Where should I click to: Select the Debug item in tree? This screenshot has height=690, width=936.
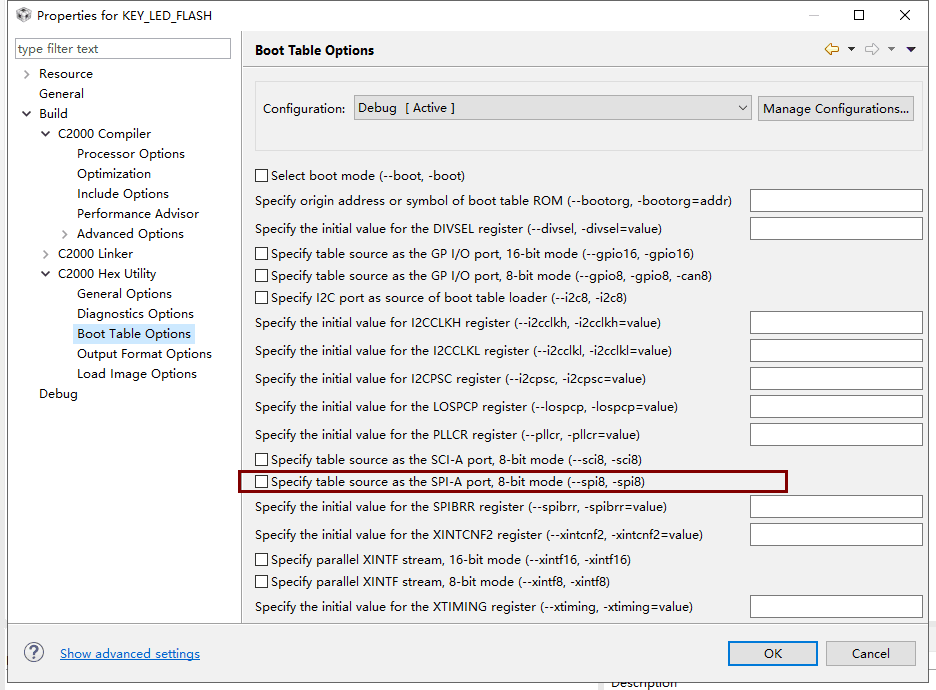[58, 394]
